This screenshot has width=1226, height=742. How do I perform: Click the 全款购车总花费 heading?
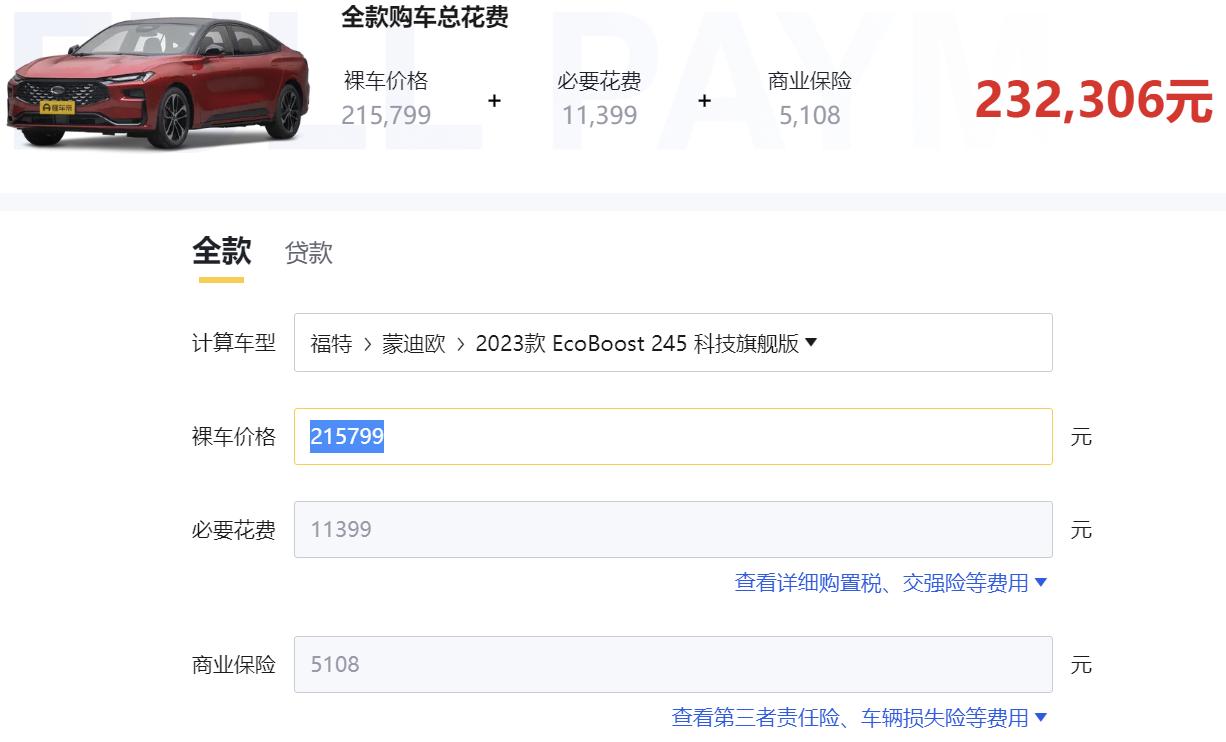425,17
